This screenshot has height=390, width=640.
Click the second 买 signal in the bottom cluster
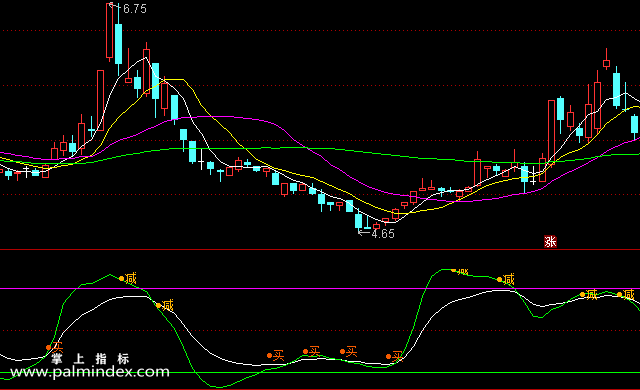pyautogui.click(x=314, y=351)
